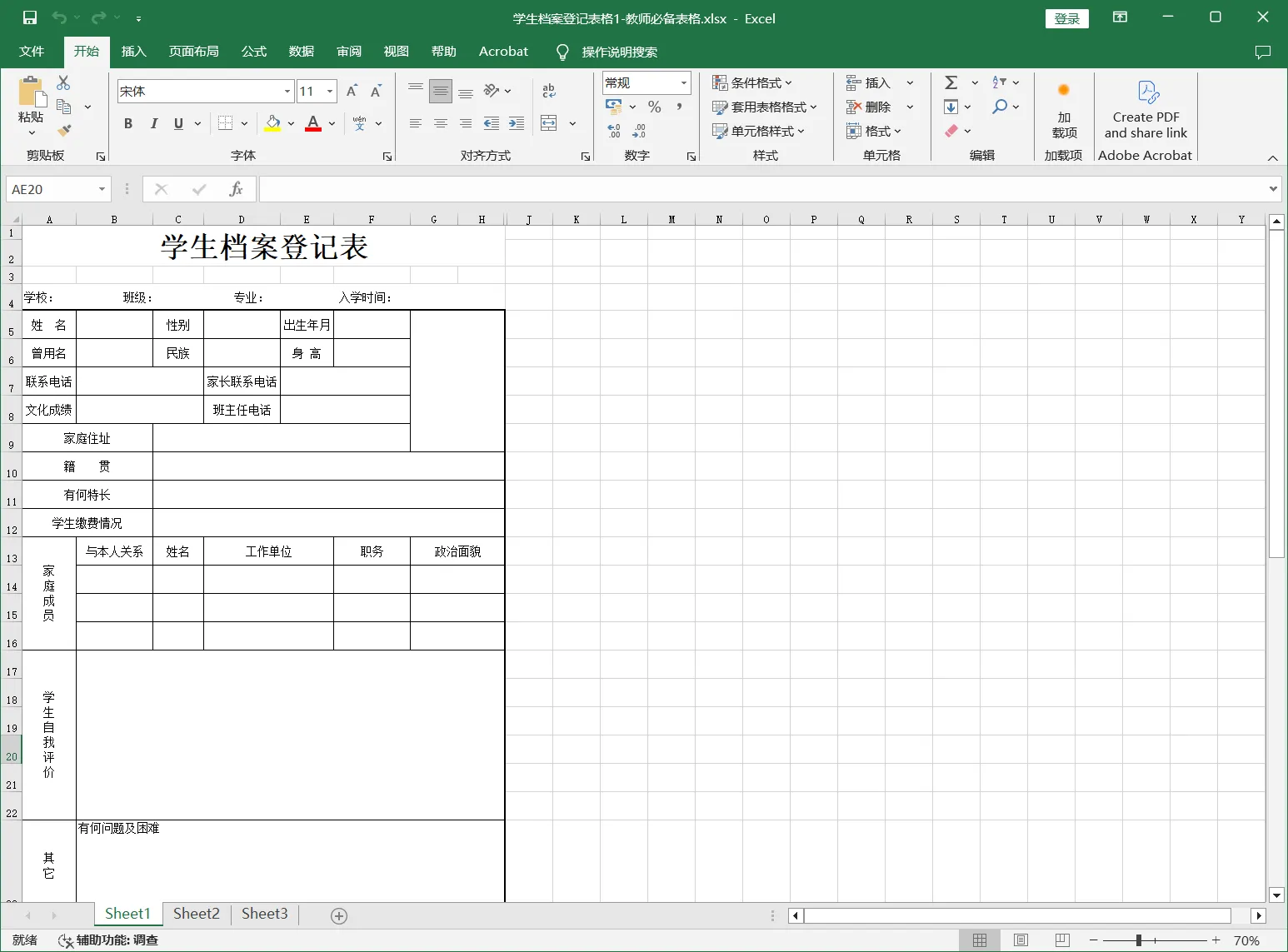Click the AutoSum sigma icon

click(951, 82)
